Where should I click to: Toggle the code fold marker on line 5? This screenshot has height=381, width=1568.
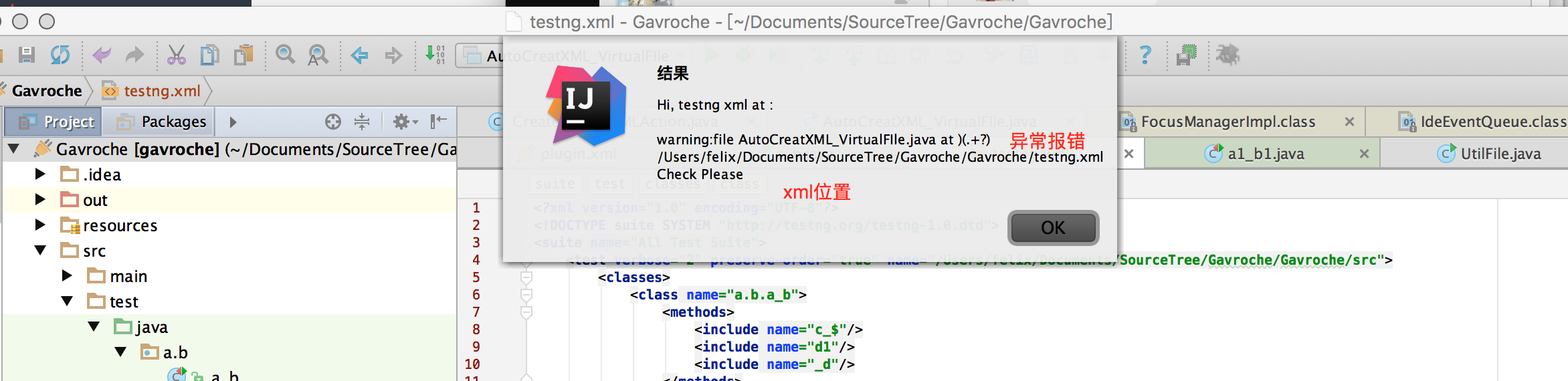point(526,277)
